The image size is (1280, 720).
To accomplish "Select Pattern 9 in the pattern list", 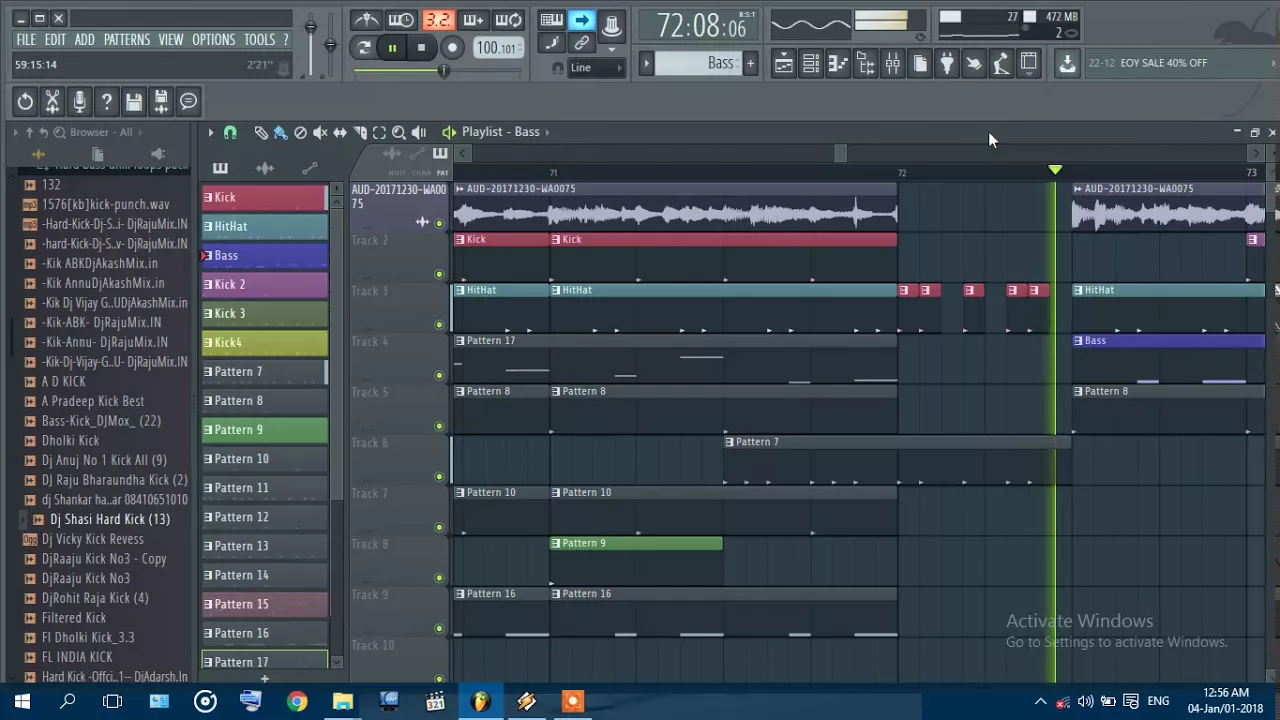I will (x=264, y=430).
